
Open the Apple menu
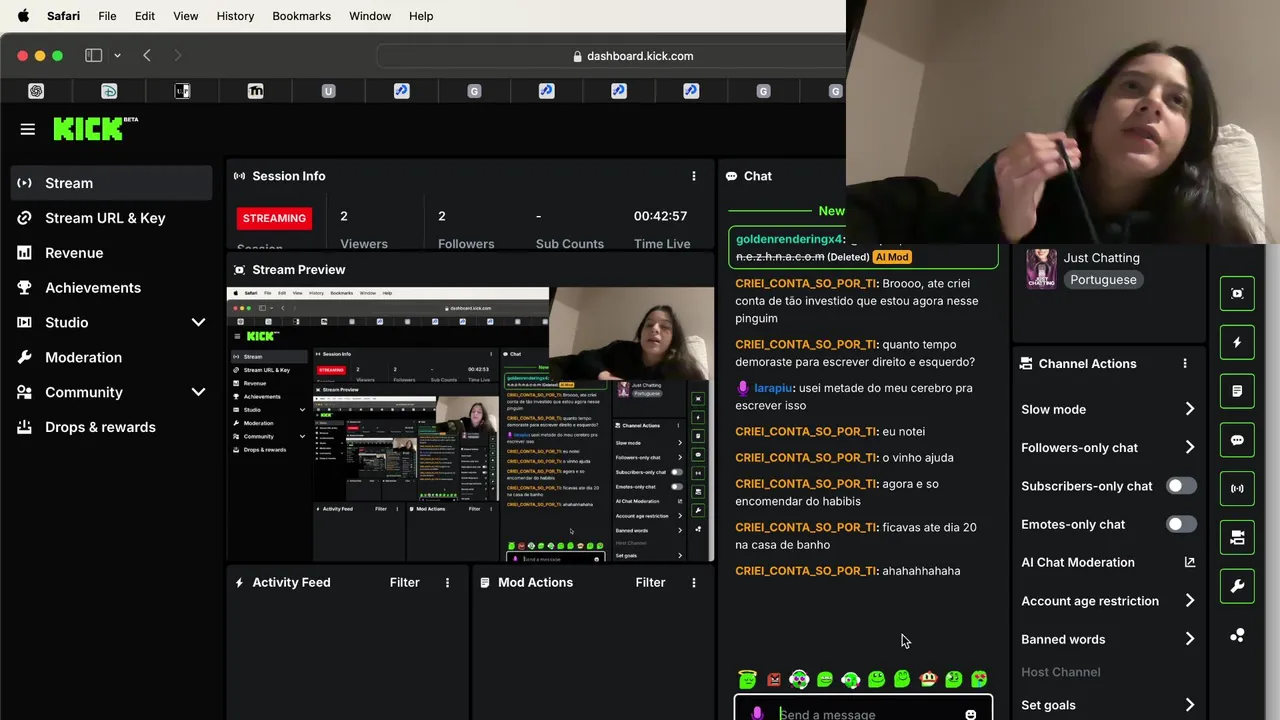[x=23, y=16]
